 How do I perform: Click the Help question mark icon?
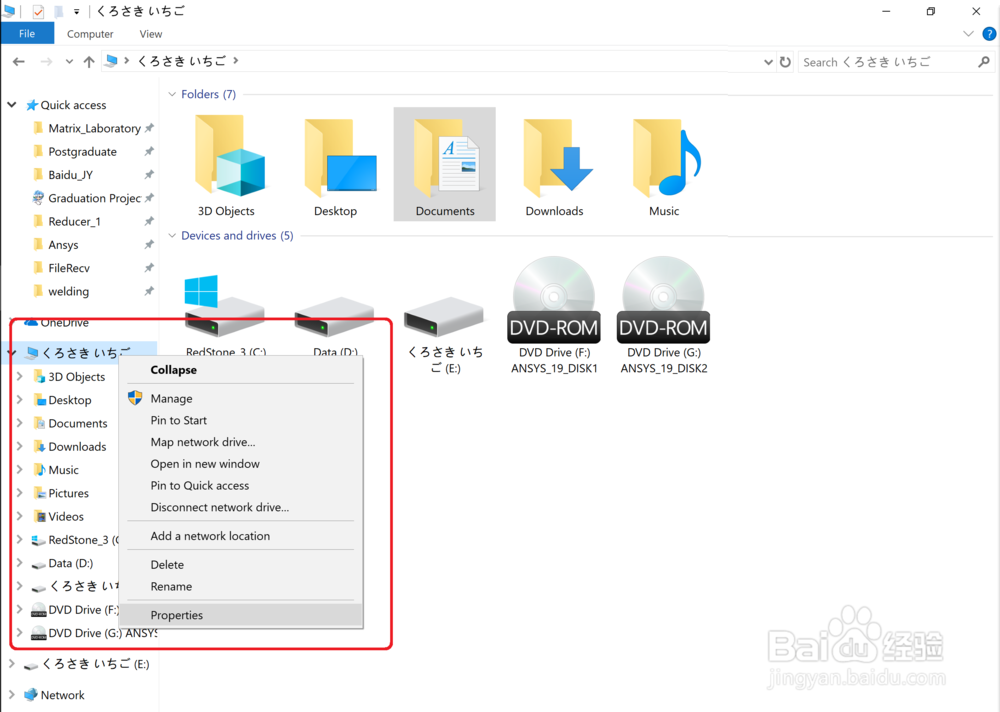coord(989,33)
